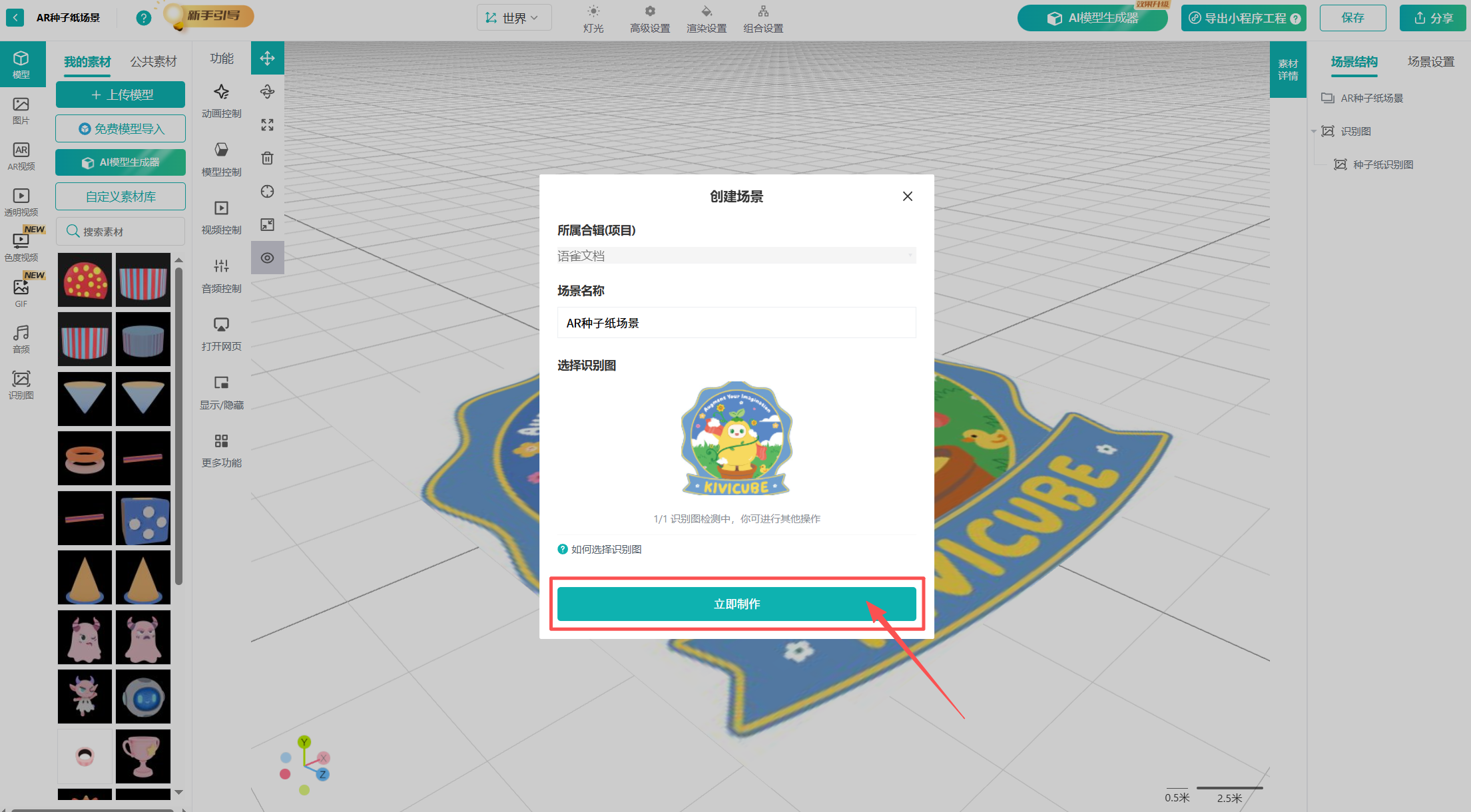The image size is (1471, 812).
Task: Click the 显示/隐藏 show-hide function
Action: pos(221,392)
